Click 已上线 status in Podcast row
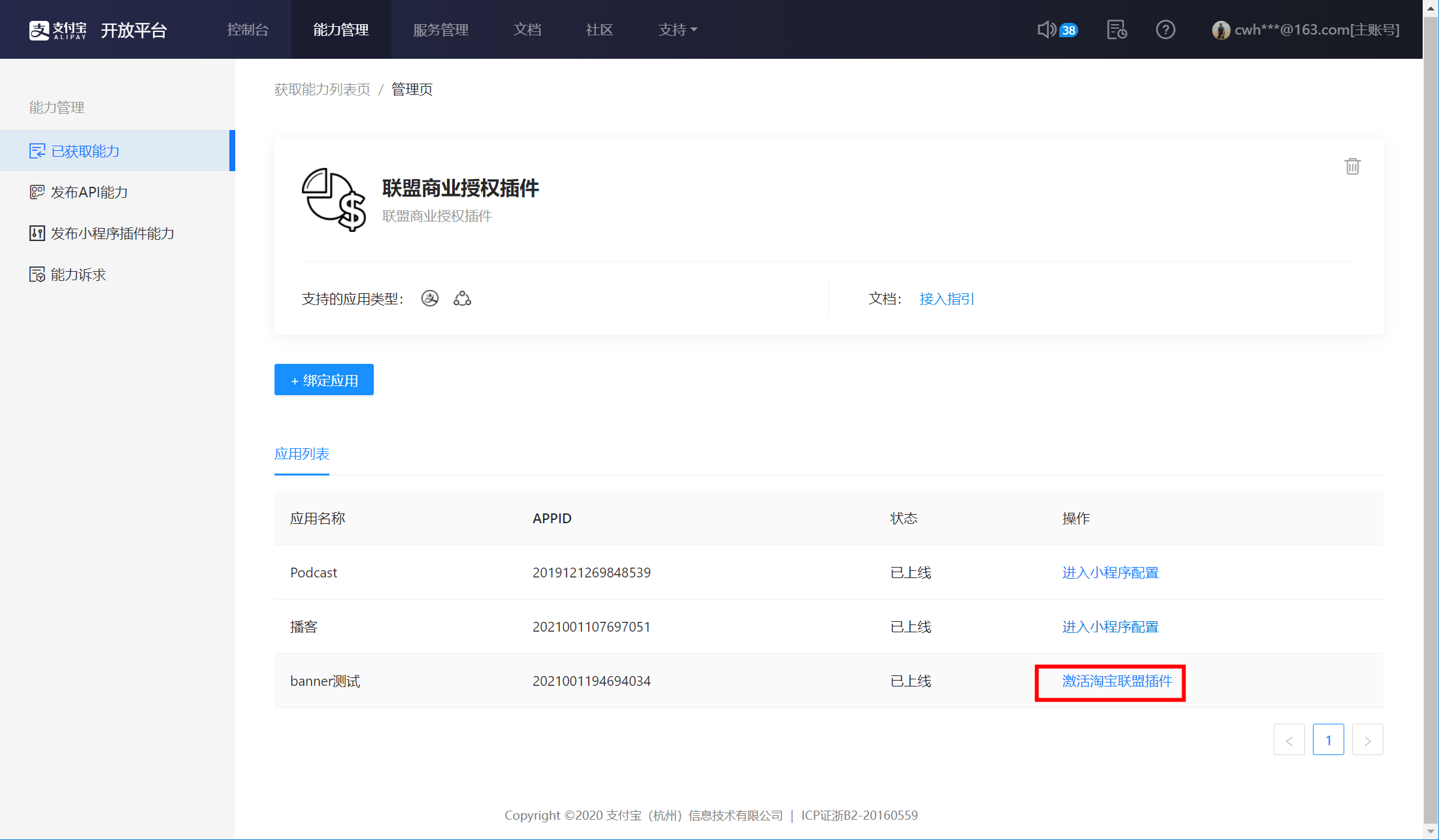Image resolution: width=1439 pixels, height=840 pixels. [911, 573]
